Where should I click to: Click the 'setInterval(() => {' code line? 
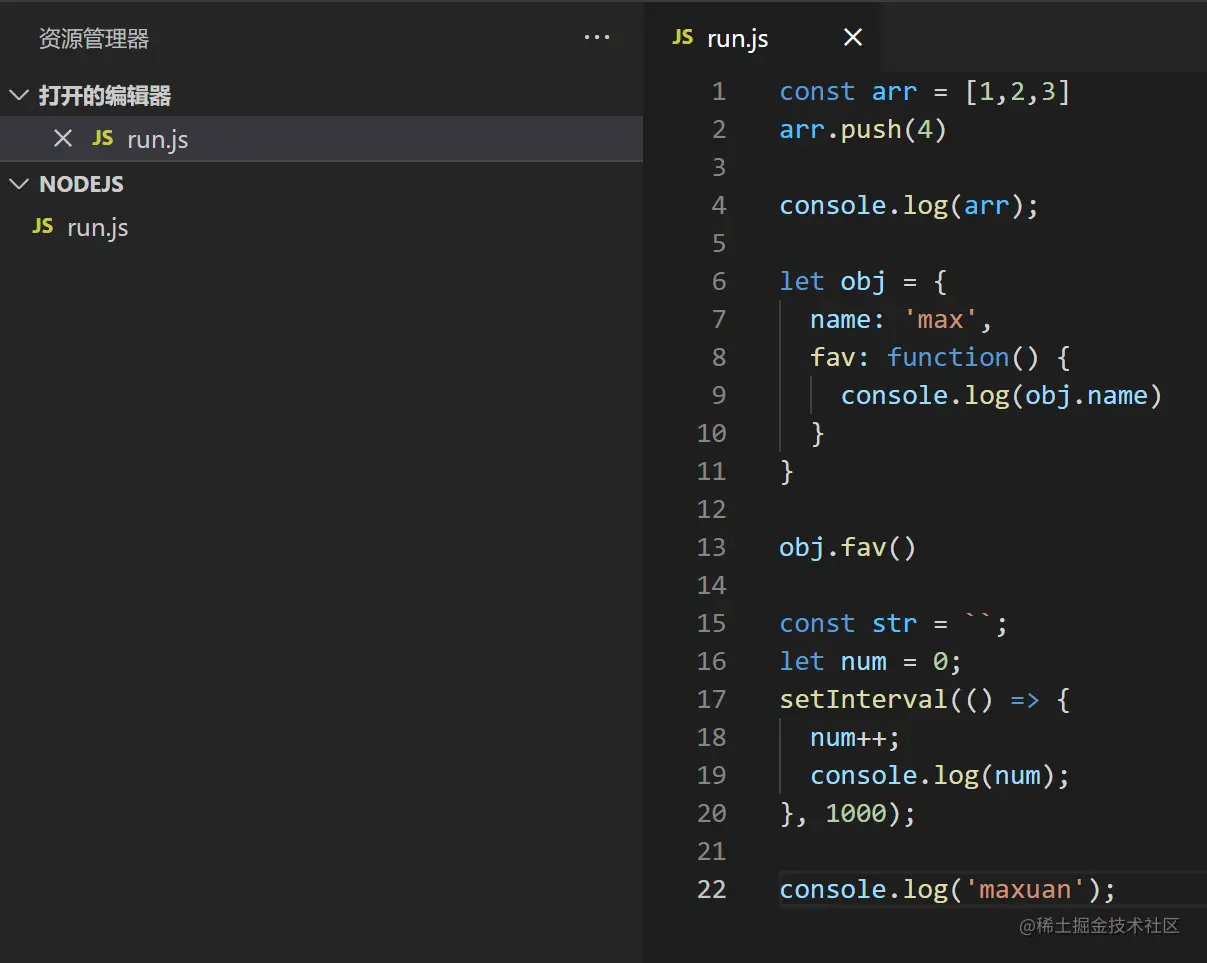point(925,700)
